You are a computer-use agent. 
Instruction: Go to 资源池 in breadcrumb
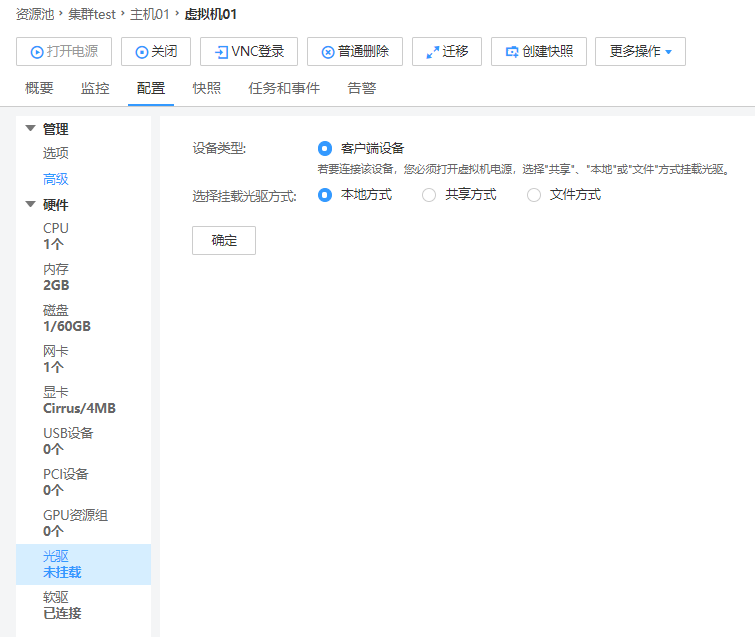tap(35, 14)
